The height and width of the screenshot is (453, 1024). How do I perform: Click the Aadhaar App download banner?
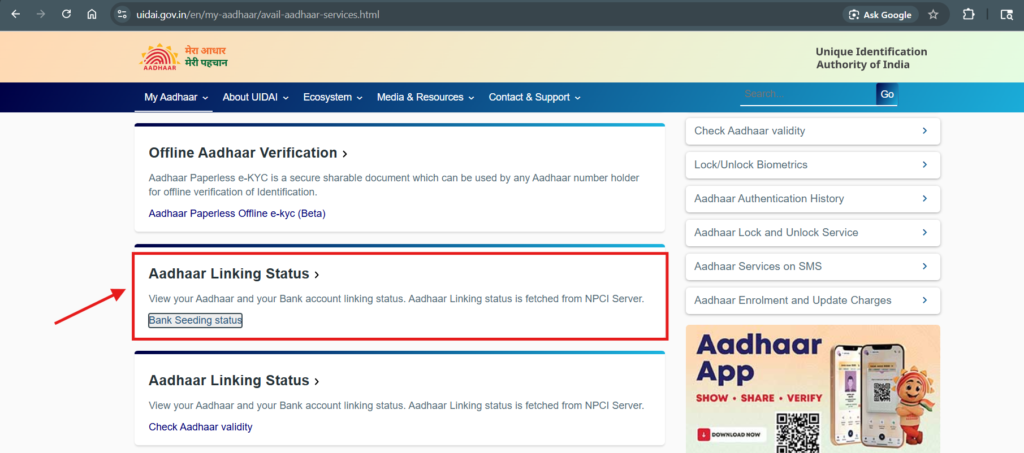pos(812,388)
